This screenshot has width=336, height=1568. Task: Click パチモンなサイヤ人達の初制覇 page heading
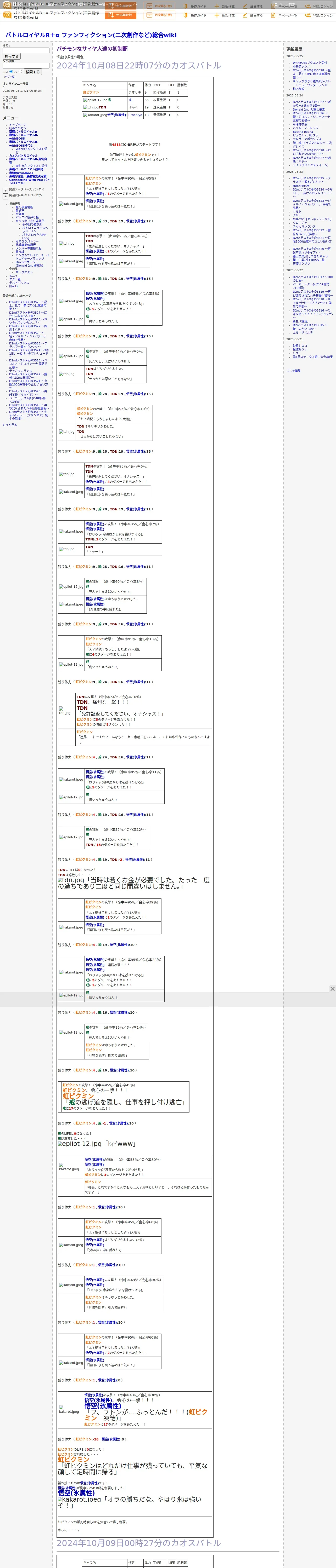click(x=92, y=49)
